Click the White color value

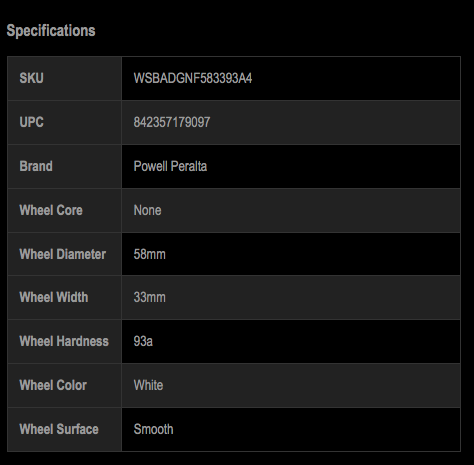click(x=148, y=385)
